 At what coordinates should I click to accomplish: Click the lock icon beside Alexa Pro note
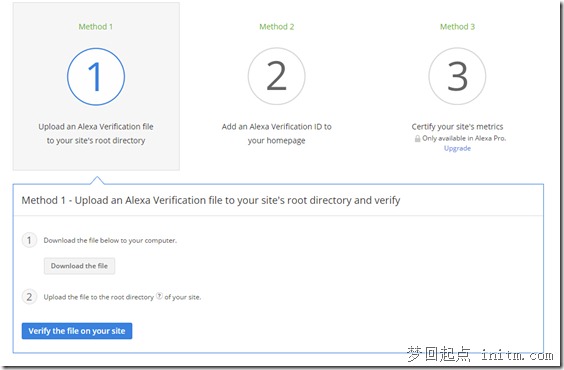(417, 138)
